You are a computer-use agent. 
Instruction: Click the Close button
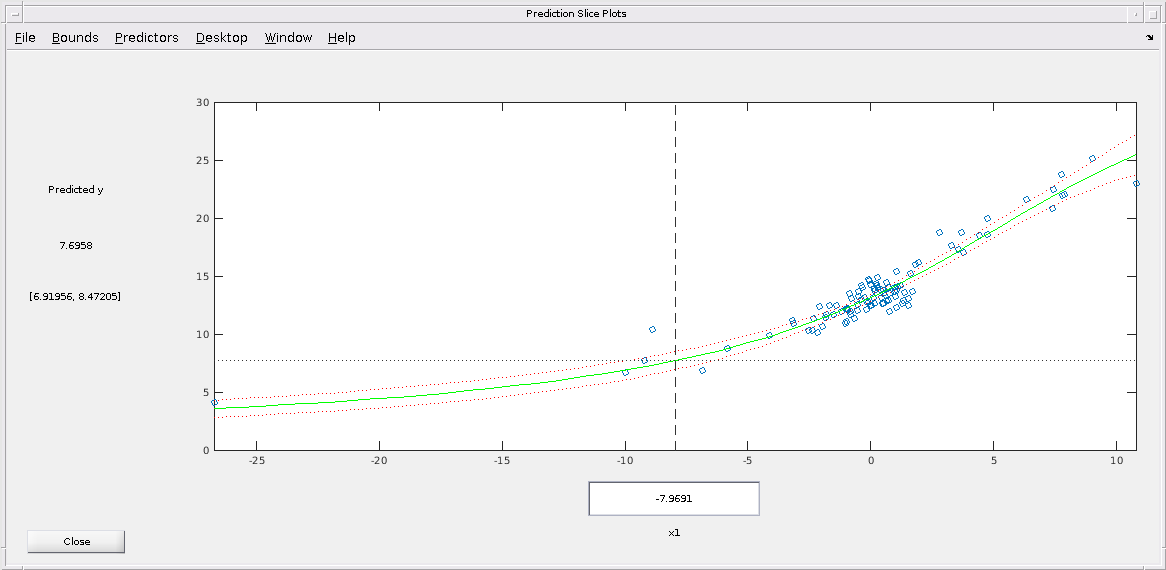77,542
